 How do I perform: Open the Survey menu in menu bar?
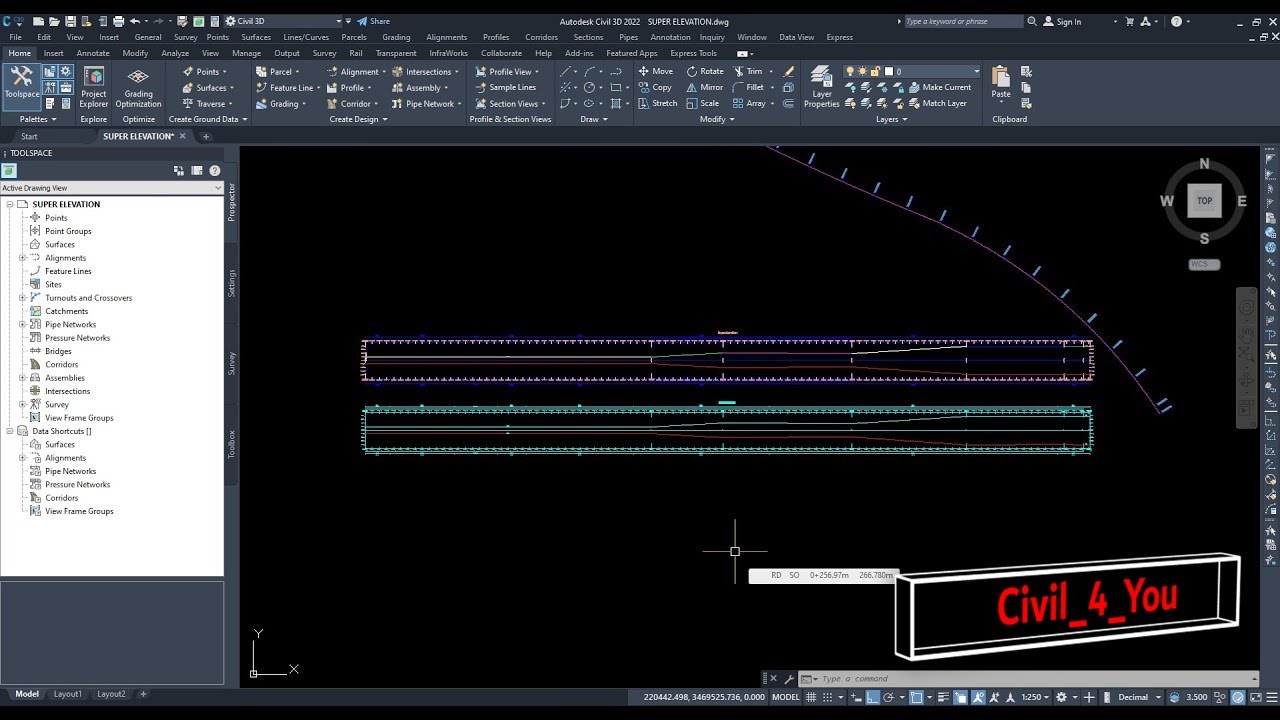185,37
